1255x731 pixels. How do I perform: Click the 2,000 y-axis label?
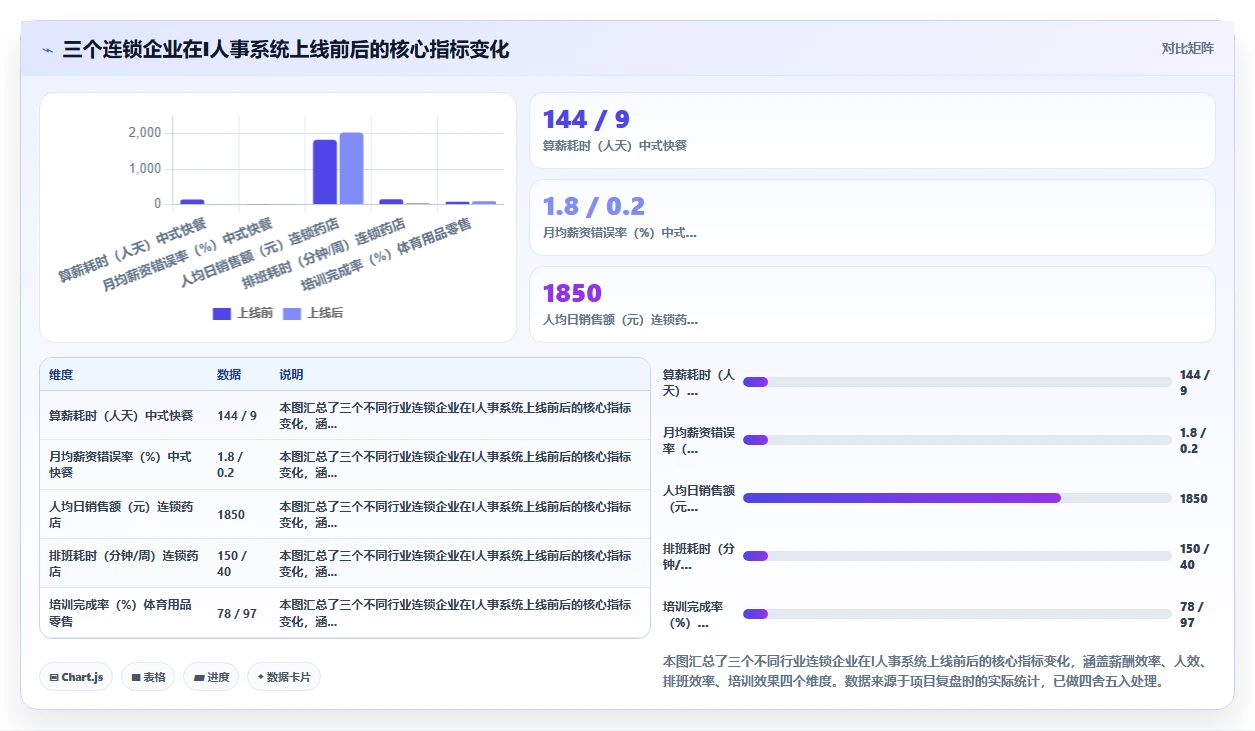pos(145,133)
